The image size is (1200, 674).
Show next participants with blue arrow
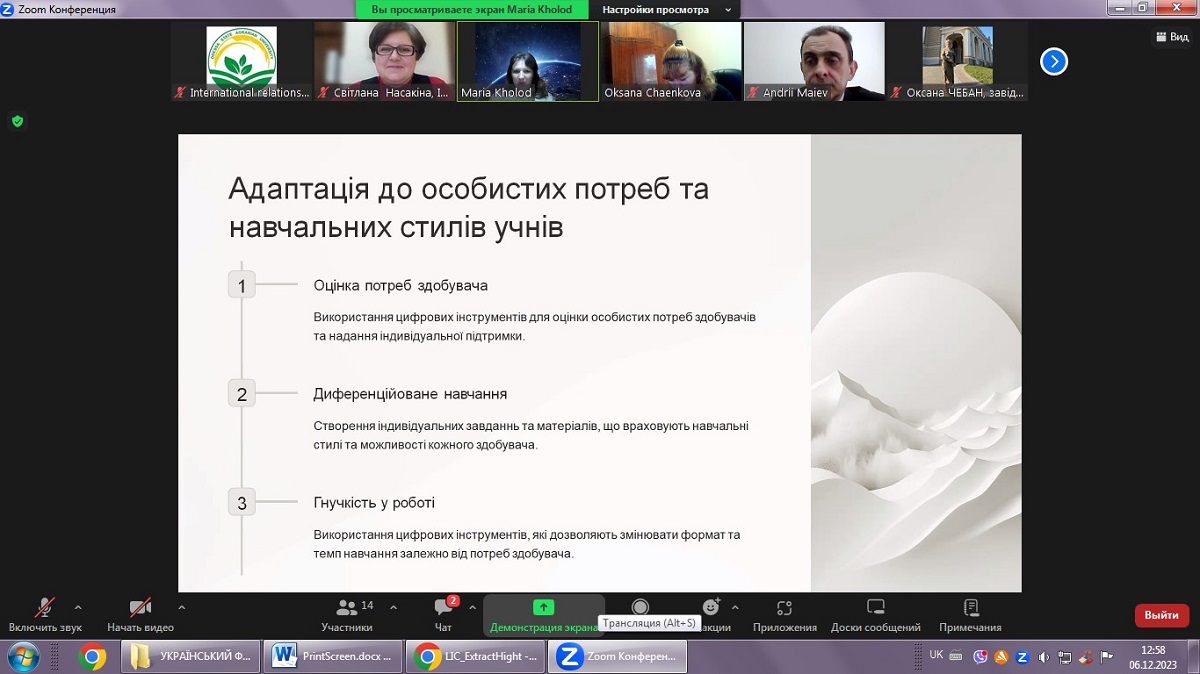click(x=1053, y=62)
